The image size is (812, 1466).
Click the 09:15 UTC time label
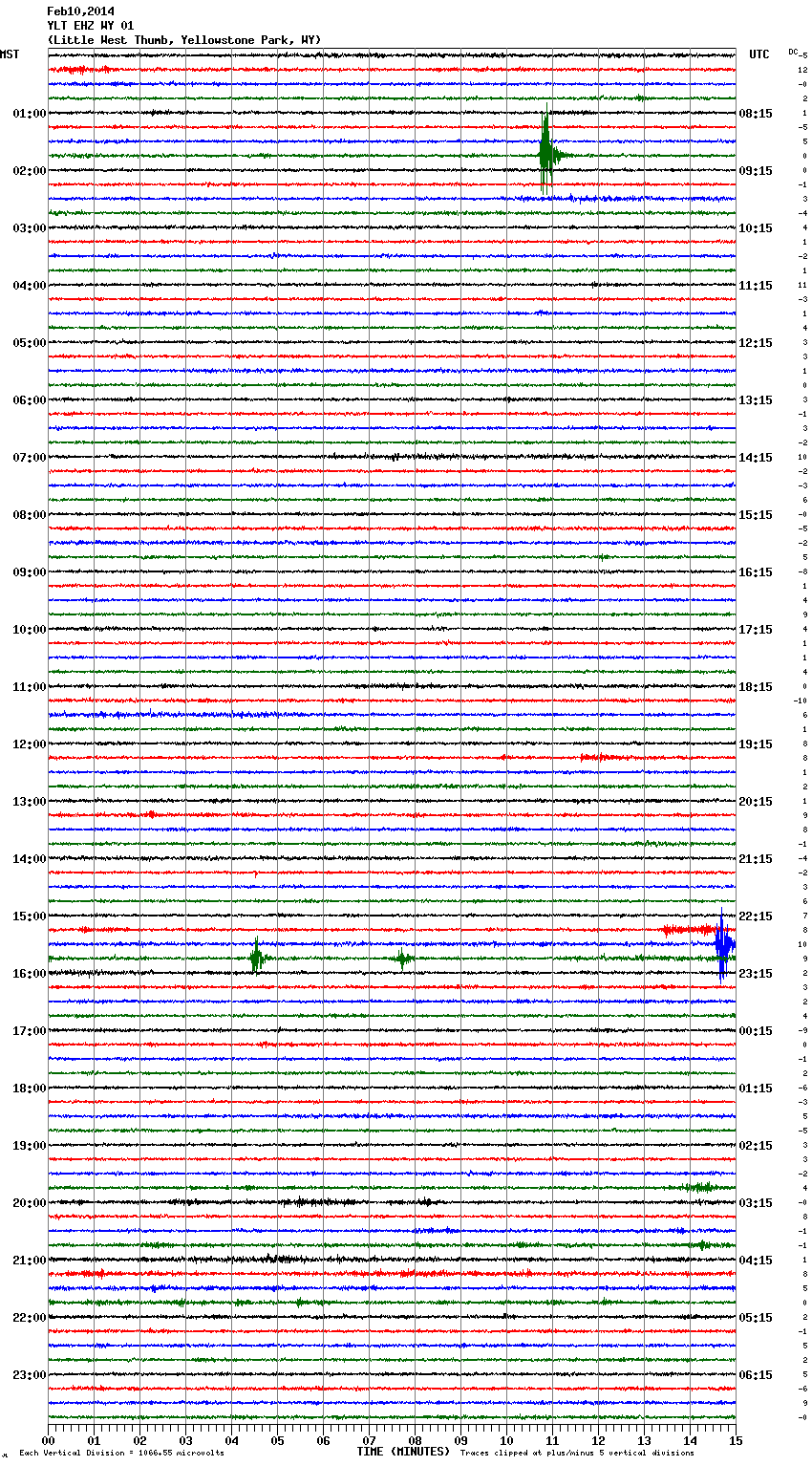[x=756, y=171]
